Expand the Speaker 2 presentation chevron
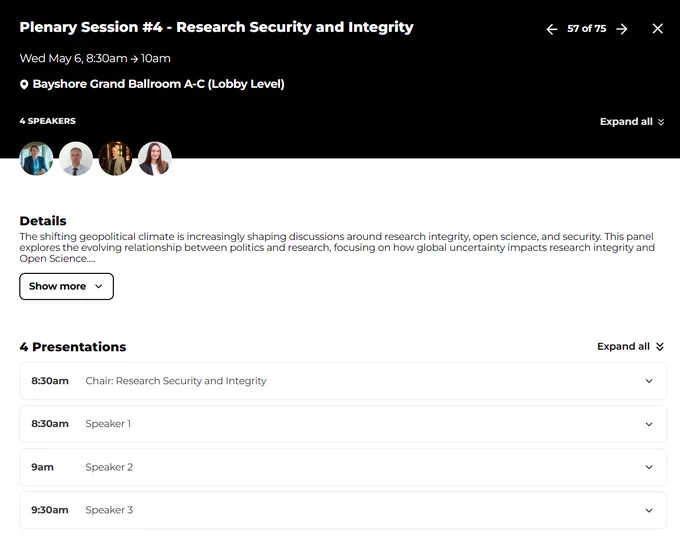The image size is (680, 552). pyautogui.click(x=649, y=467)
